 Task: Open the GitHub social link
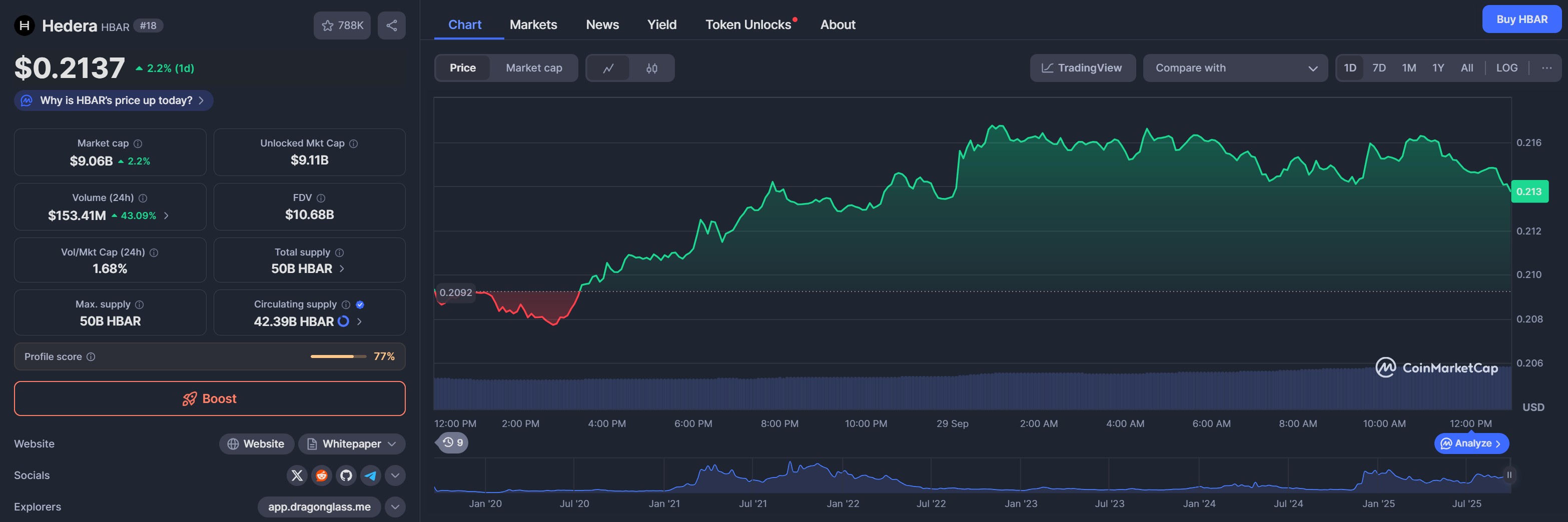click(346, 475)
